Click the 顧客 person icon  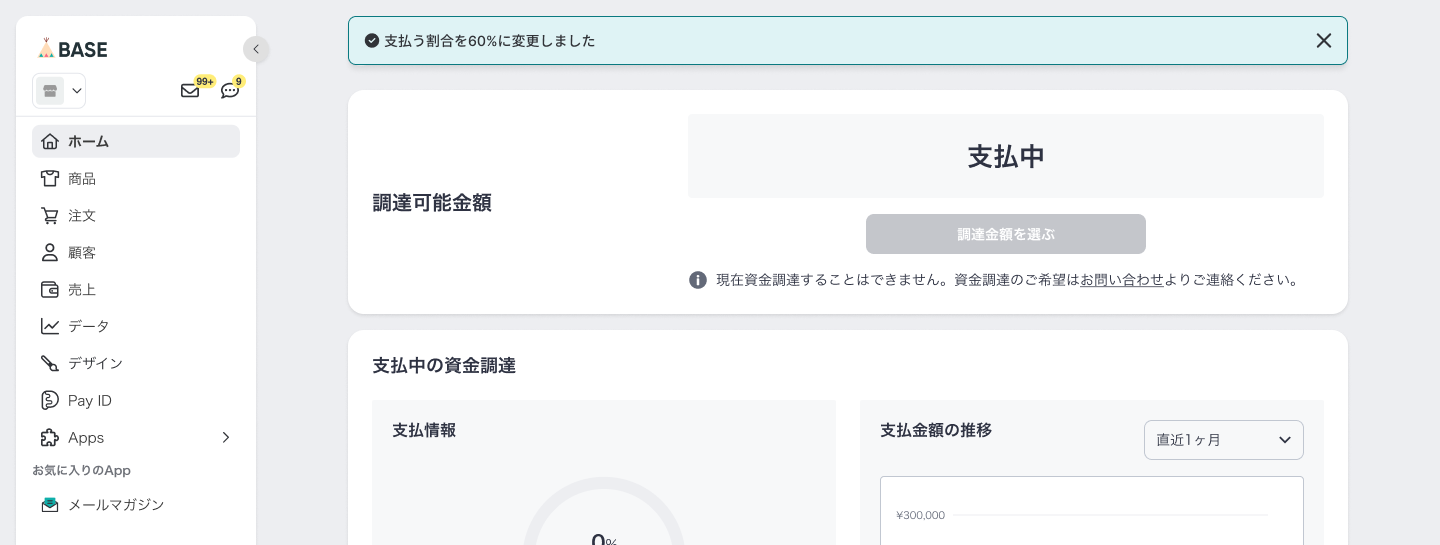pyautogui.click(x=50, y=252)
